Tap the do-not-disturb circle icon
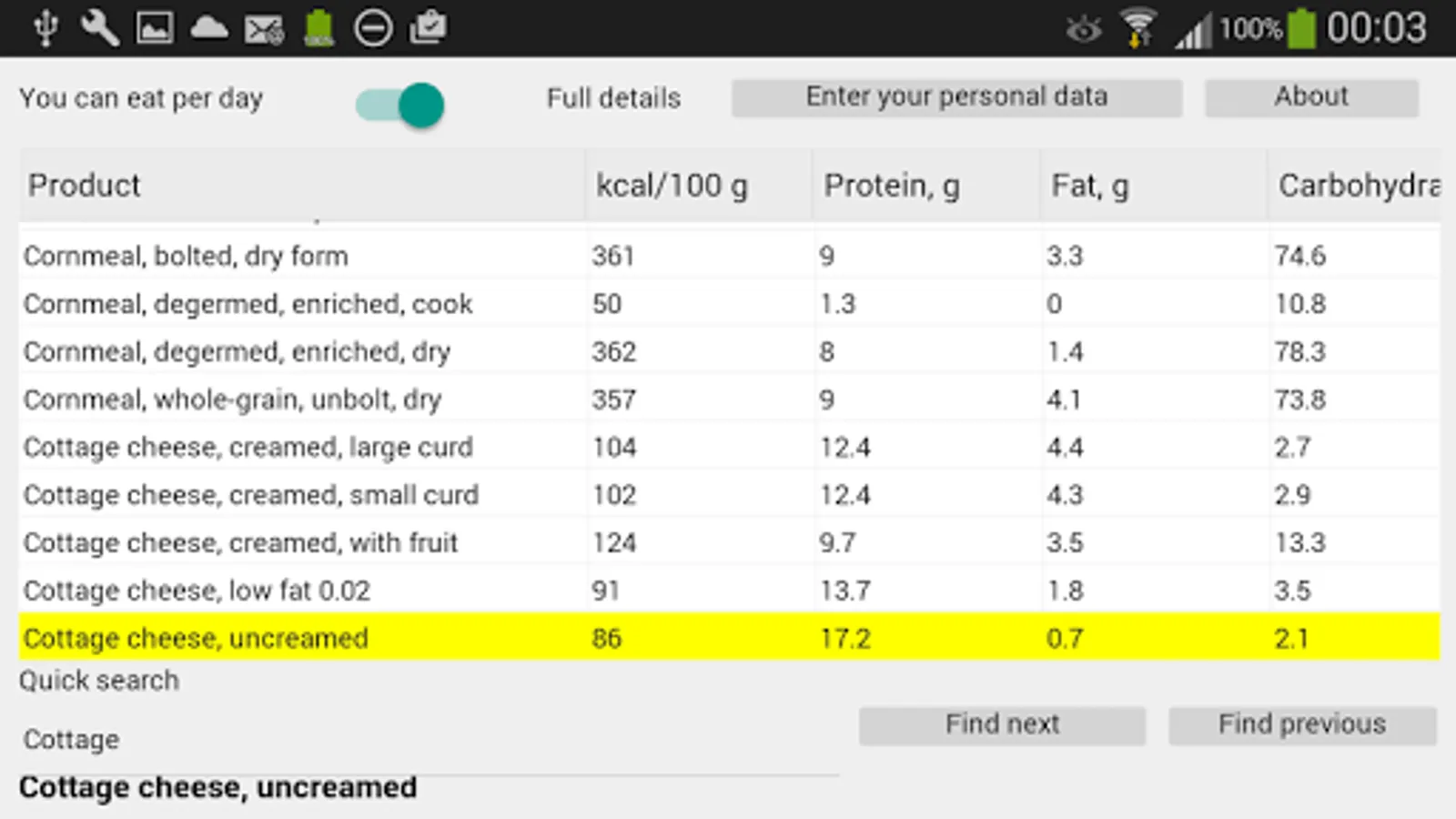The height and width of the screenshot is (819, 1456). (373, 28)
